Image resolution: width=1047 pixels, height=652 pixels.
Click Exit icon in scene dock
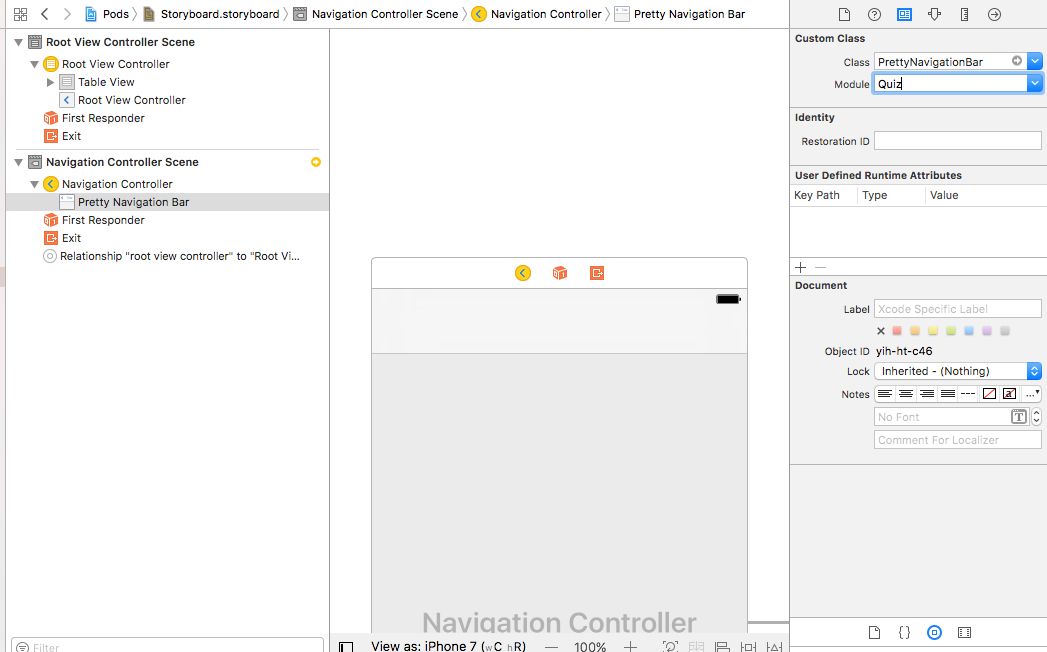[597, 273]
